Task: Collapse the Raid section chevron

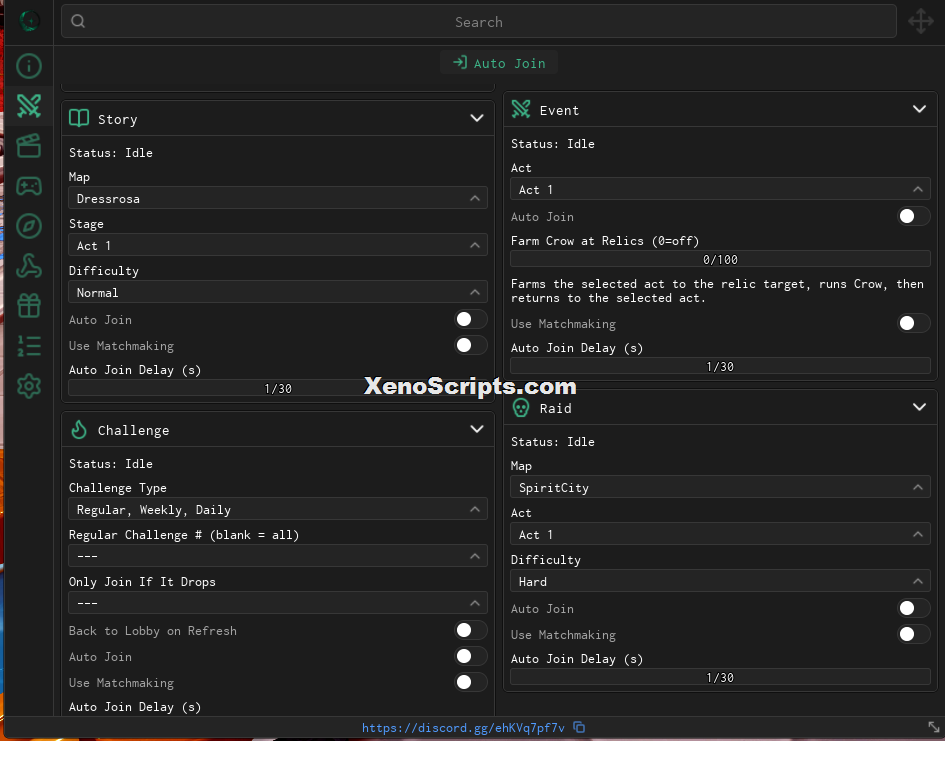Action: [919, 407]
